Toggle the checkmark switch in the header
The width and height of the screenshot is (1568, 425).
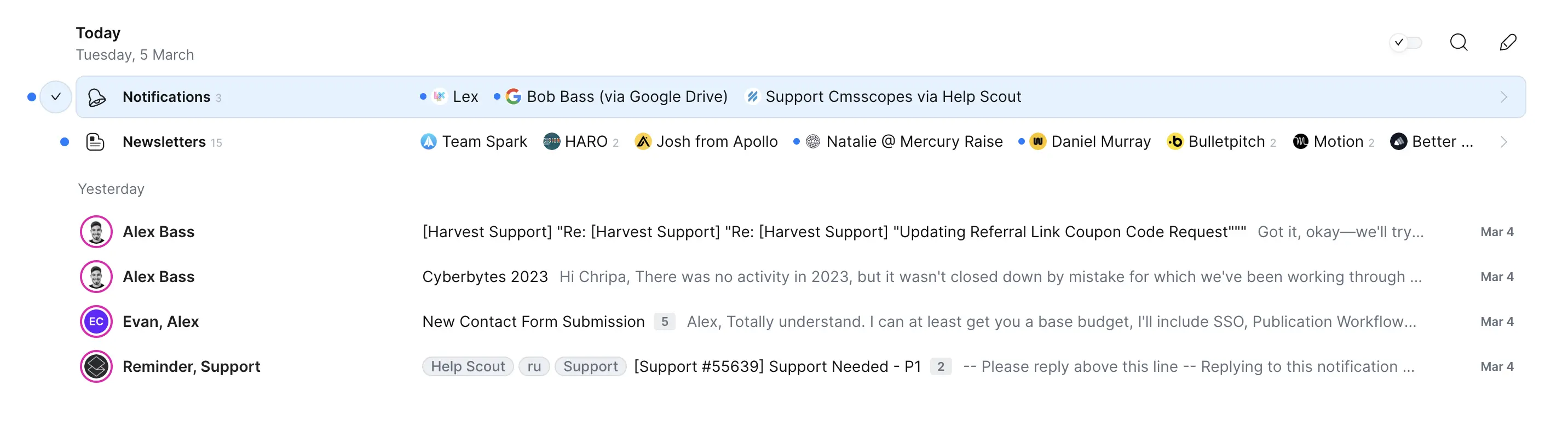click(x=1406, y=43)
